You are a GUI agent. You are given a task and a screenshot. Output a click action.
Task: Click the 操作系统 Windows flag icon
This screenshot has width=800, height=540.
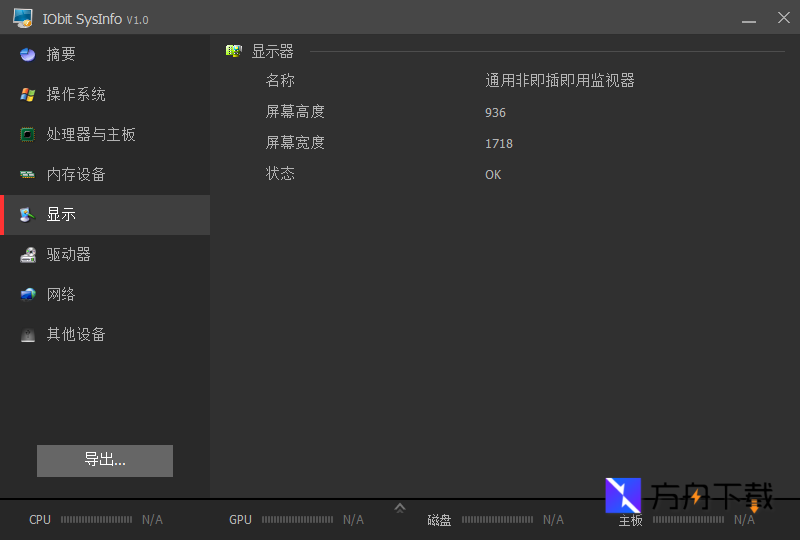(28, 94)
